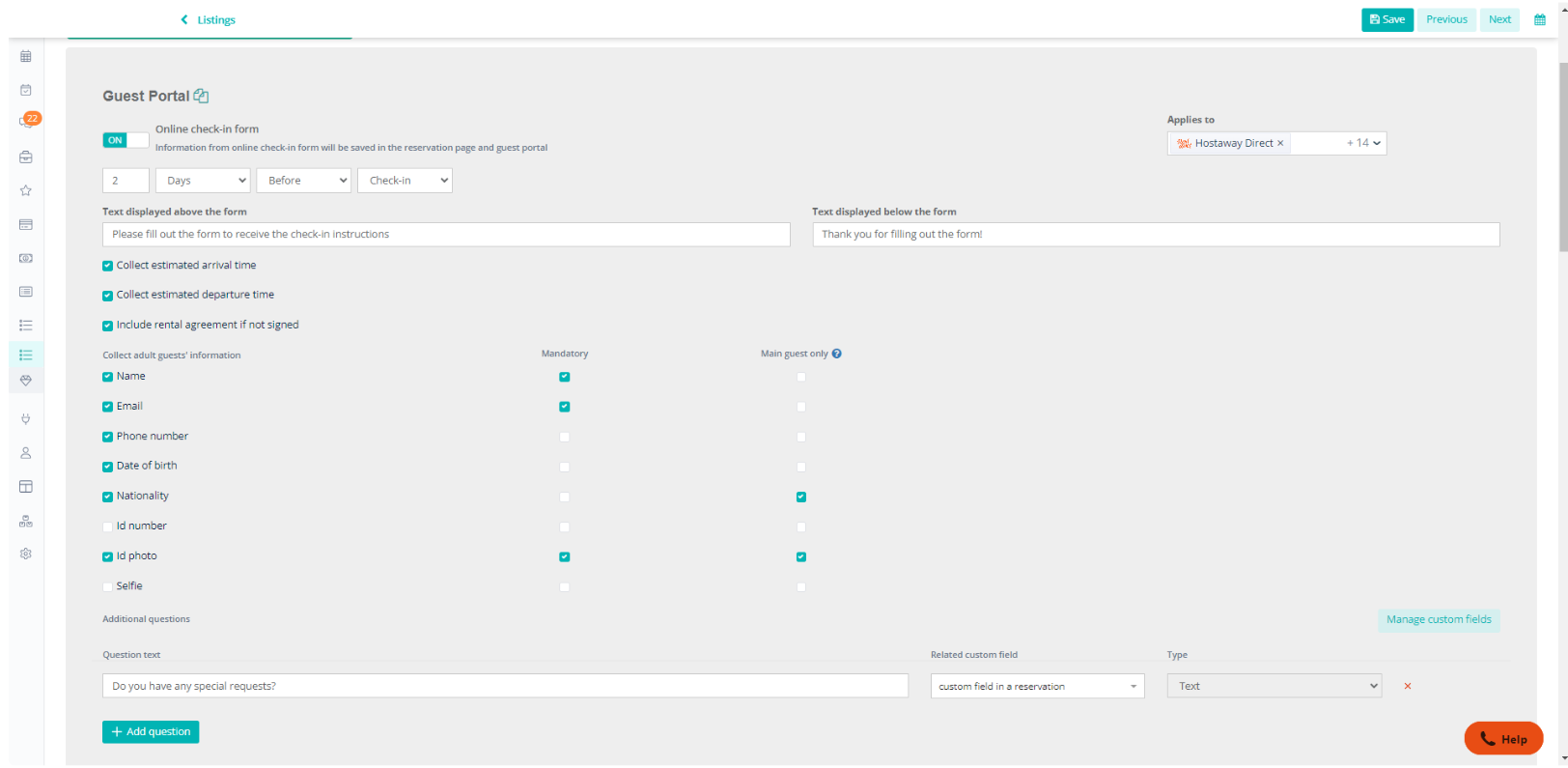
Task: Check the Selfie checkbox
Action: pos(107,586)
